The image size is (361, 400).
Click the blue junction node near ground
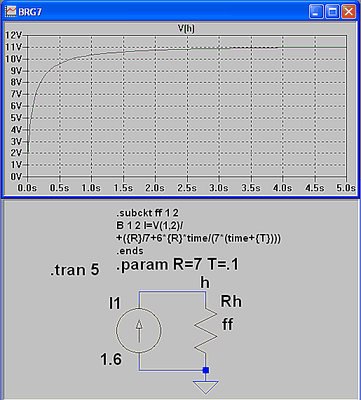pos(206,370)
